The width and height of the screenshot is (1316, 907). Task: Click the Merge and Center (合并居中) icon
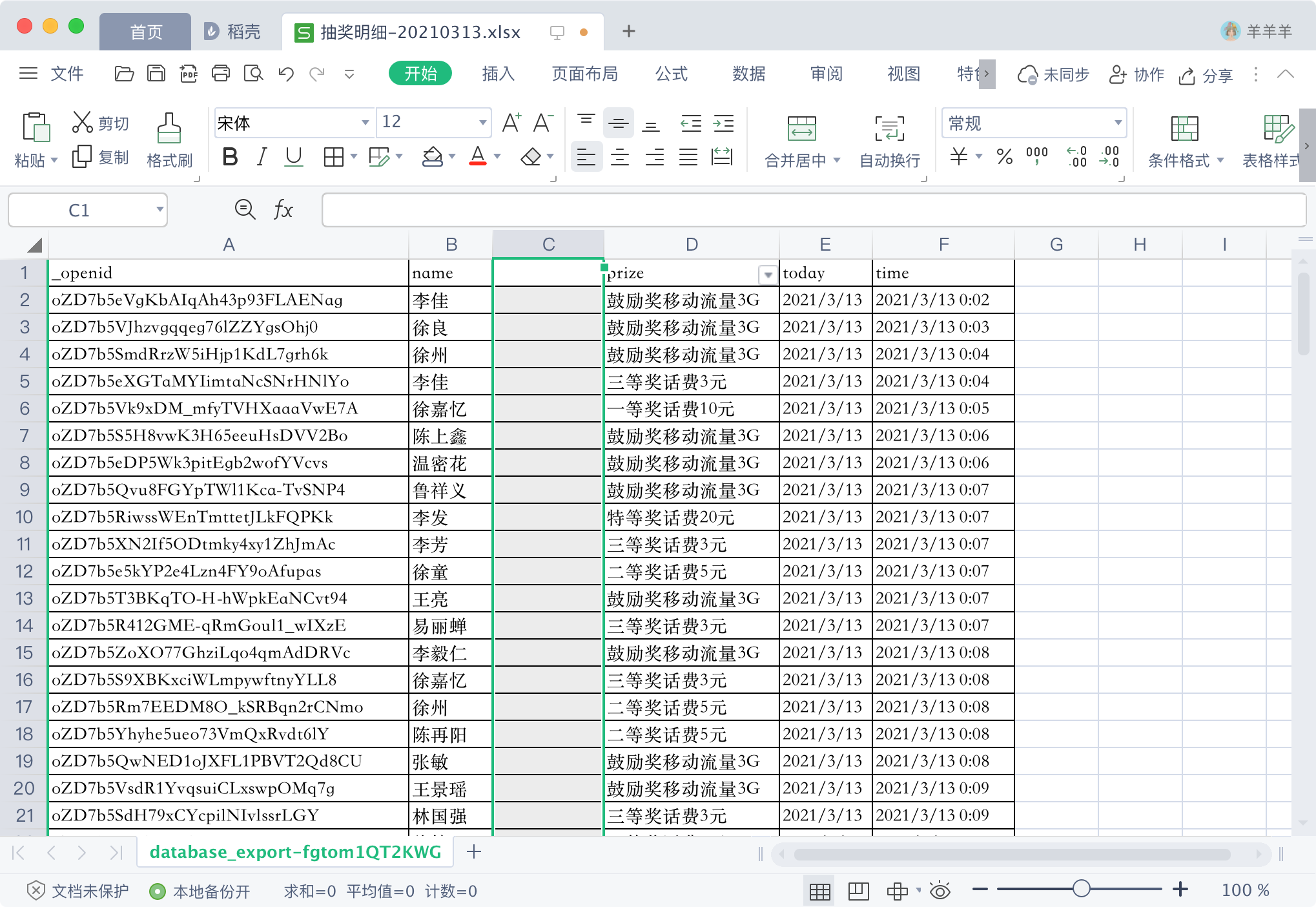coord(801,128)
